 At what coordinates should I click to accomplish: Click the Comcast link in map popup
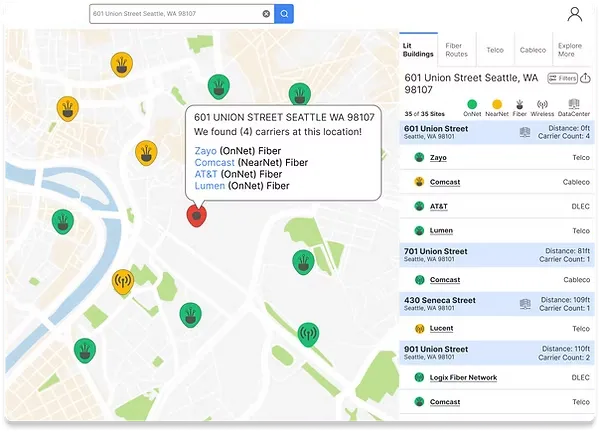pyautogui.click(x=214, y=163)
